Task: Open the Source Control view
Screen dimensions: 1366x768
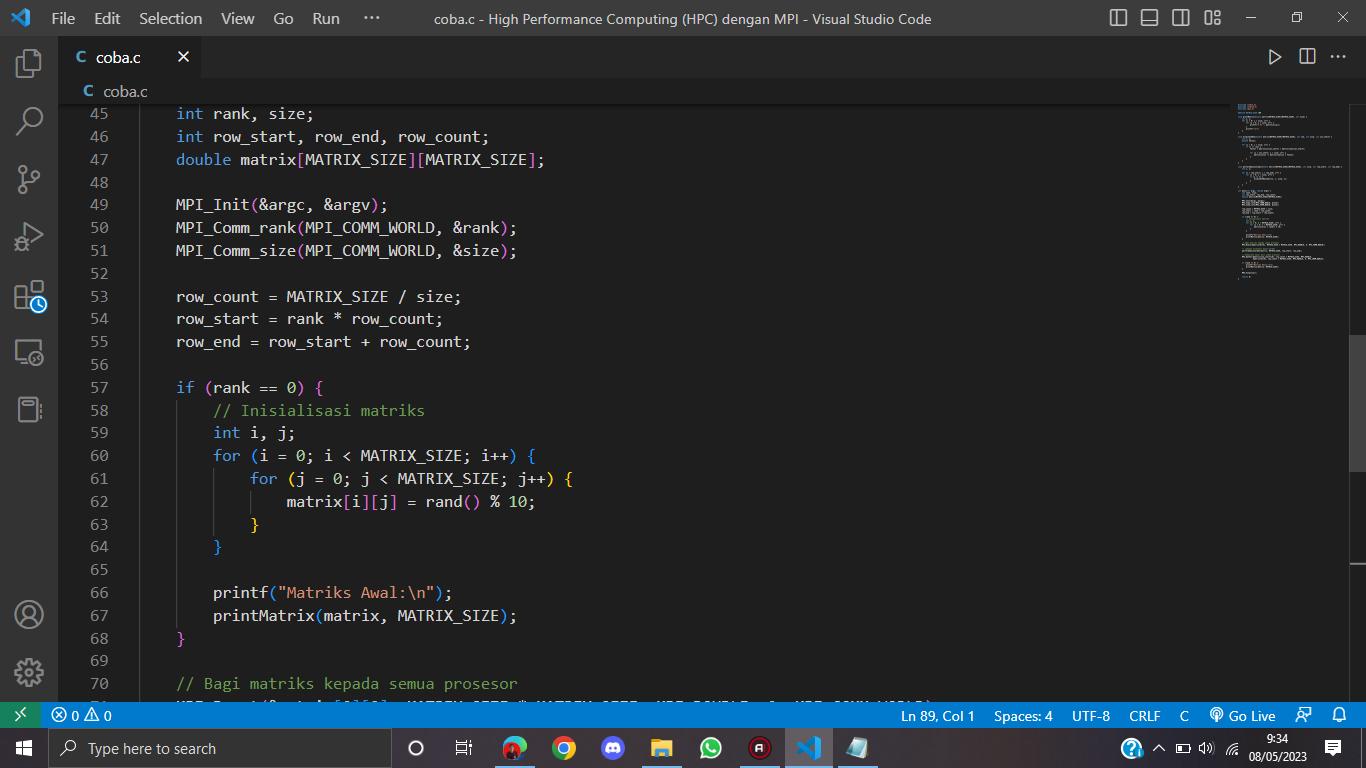Action: pyautogui.click(x=29, y=180)
